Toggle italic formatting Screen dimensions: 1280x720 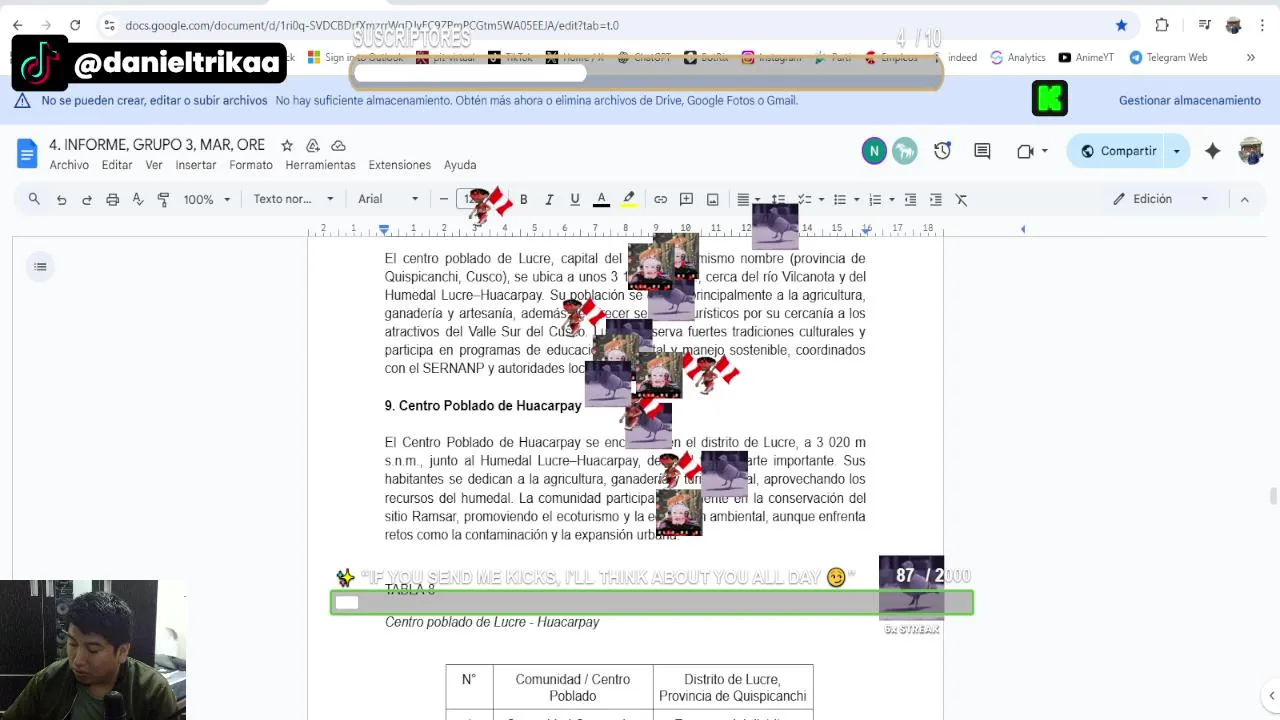pyautogui.click(x=549, y=199)
